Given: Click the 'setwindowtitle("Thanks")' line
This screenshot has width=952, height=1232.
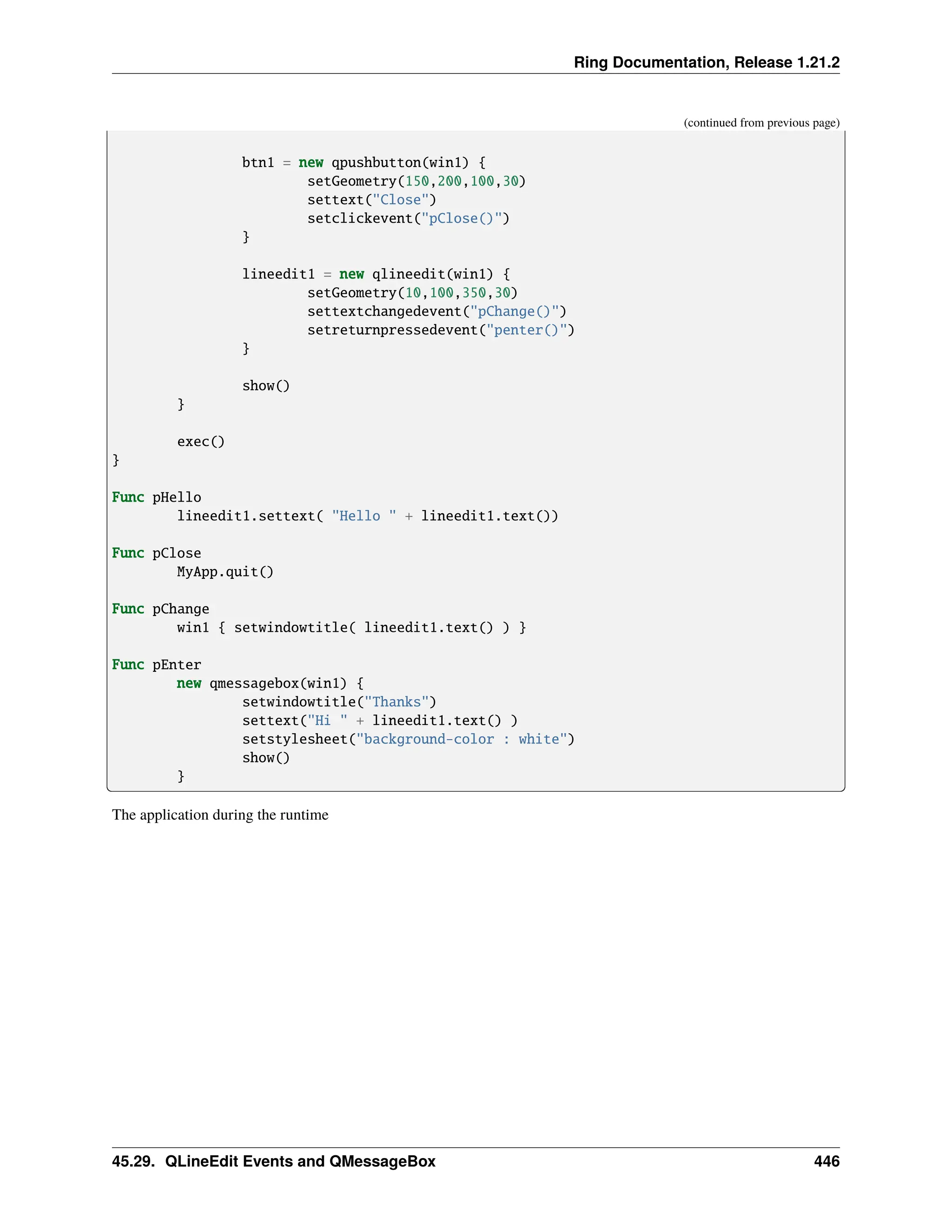Looking at the screenshot, I should tap(339, 702).
